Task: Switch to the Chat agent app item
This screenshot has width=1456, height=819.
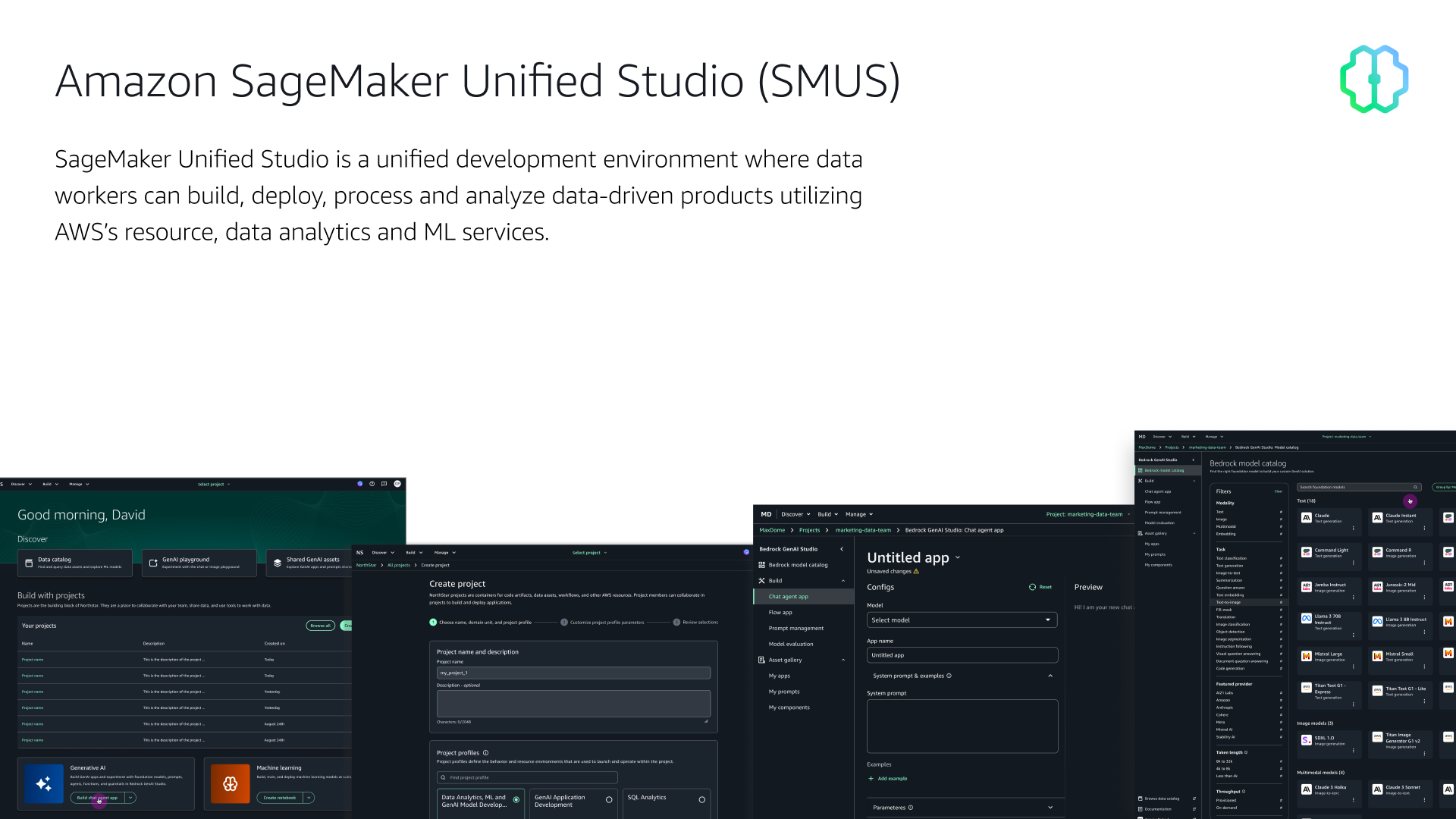Action: 787,596
